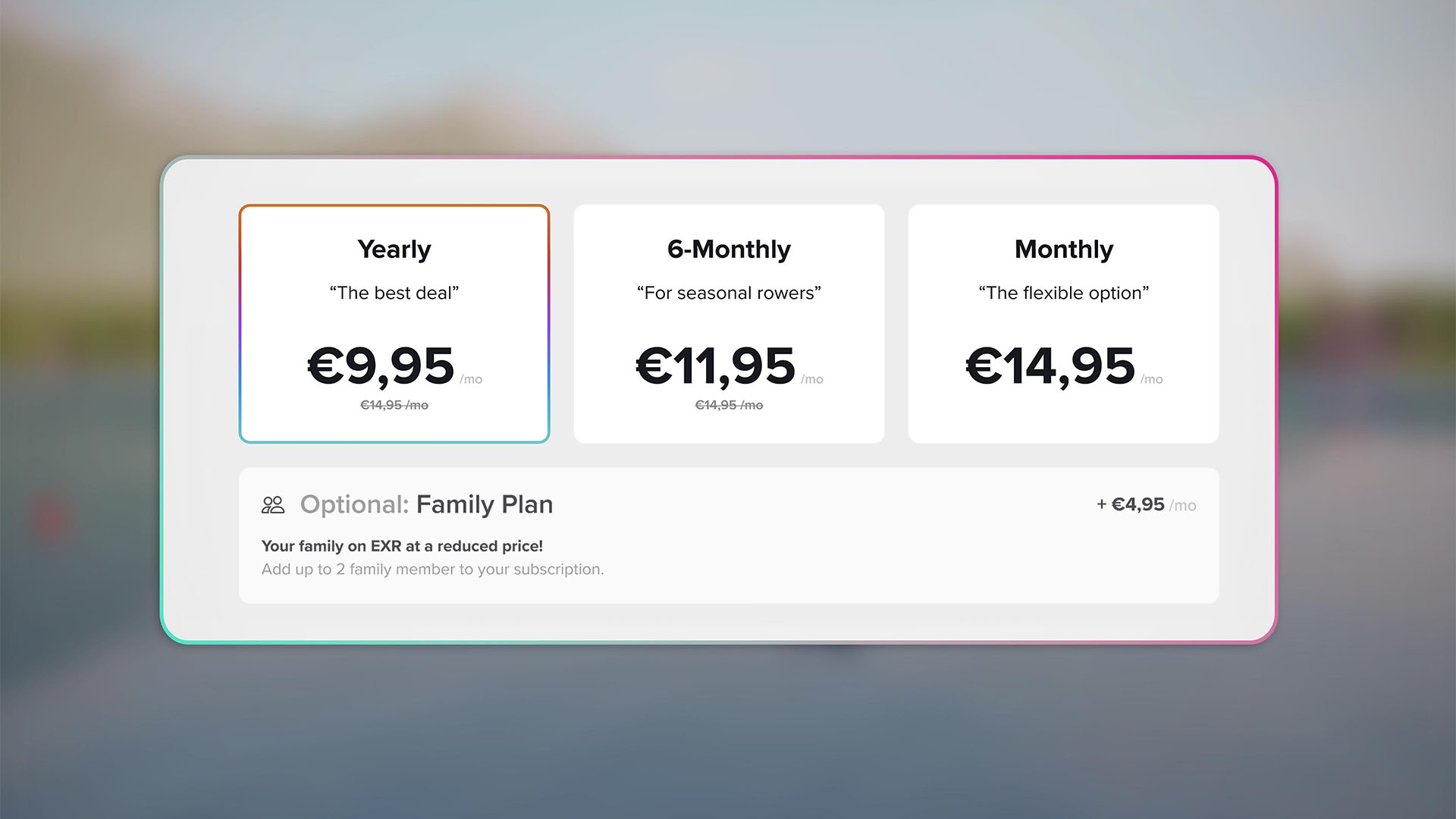Click "Your family on EXR" bold description
The height and width of the screenshot is (819, 1456).
point(402,546)
